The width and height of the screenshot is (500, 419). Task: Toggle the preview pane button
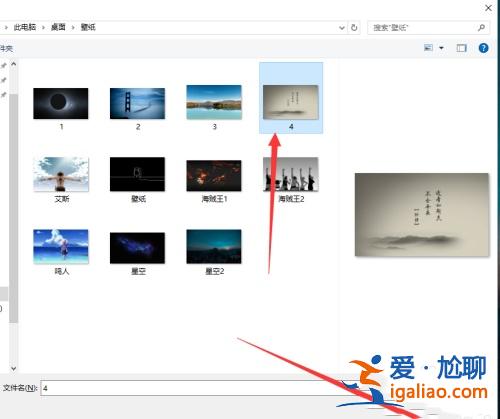click(461, 48)
